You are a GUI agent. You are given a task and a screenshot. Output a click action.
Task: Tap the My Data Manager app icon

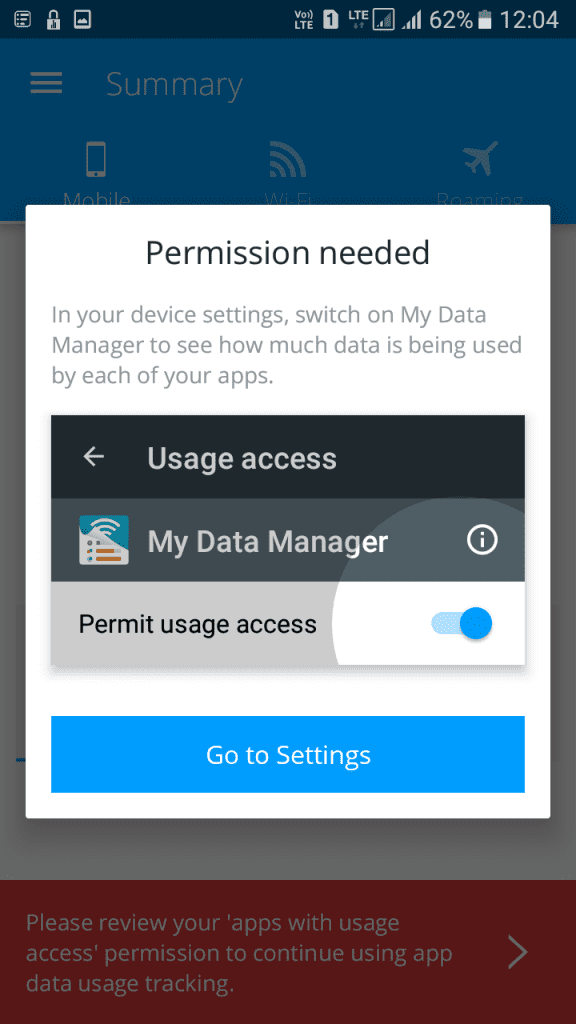104,540
